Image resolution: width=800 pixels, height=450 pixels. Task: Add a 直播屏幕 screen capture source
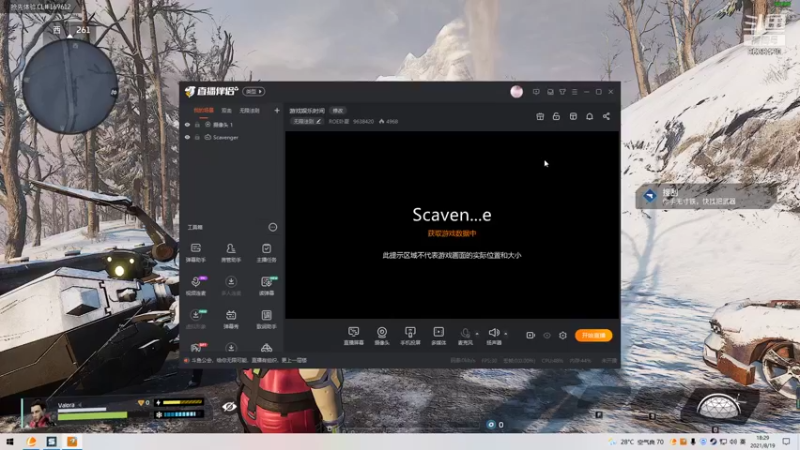(x=354, y=336)
